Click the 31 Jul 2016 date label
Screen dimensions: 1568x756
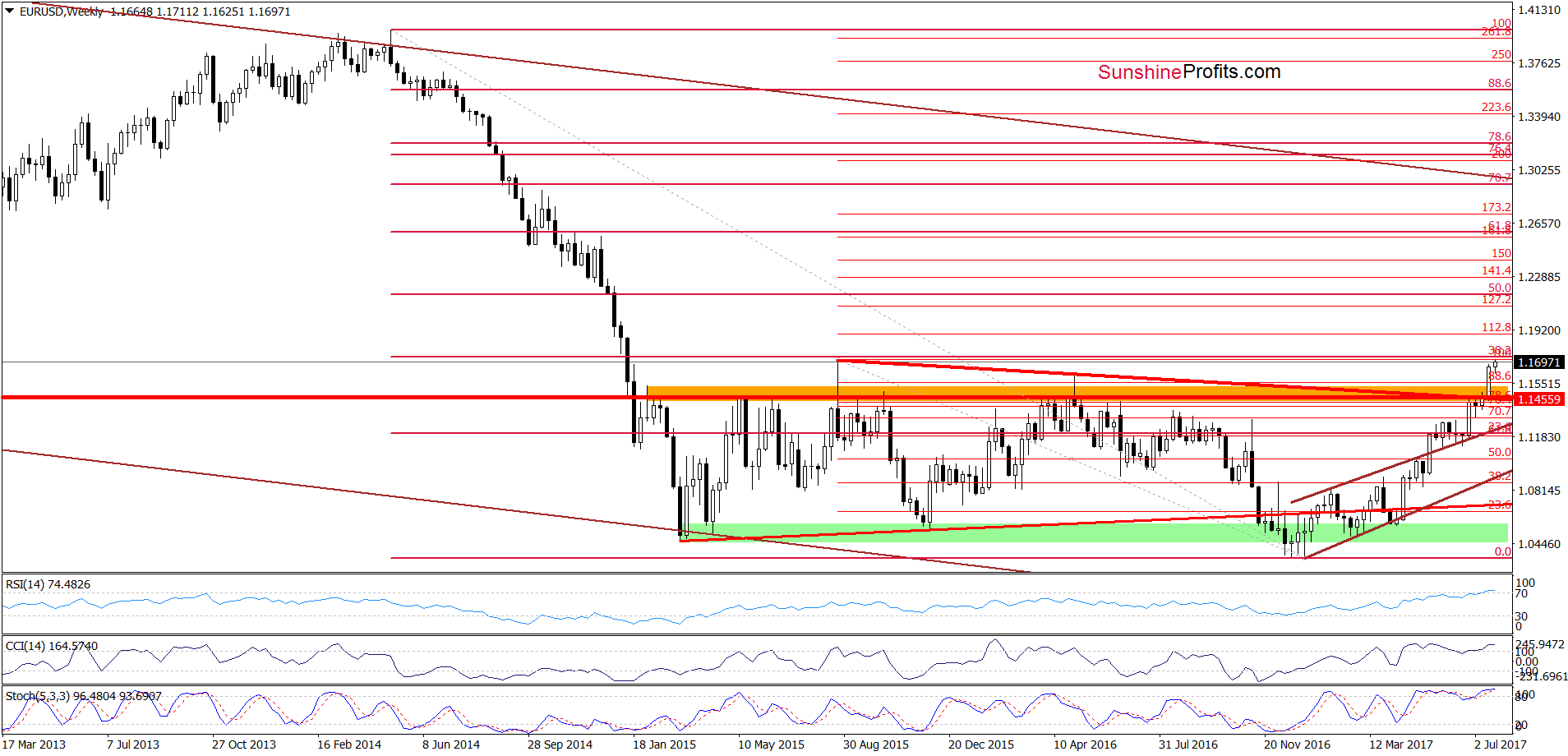tap(1188, 744)
